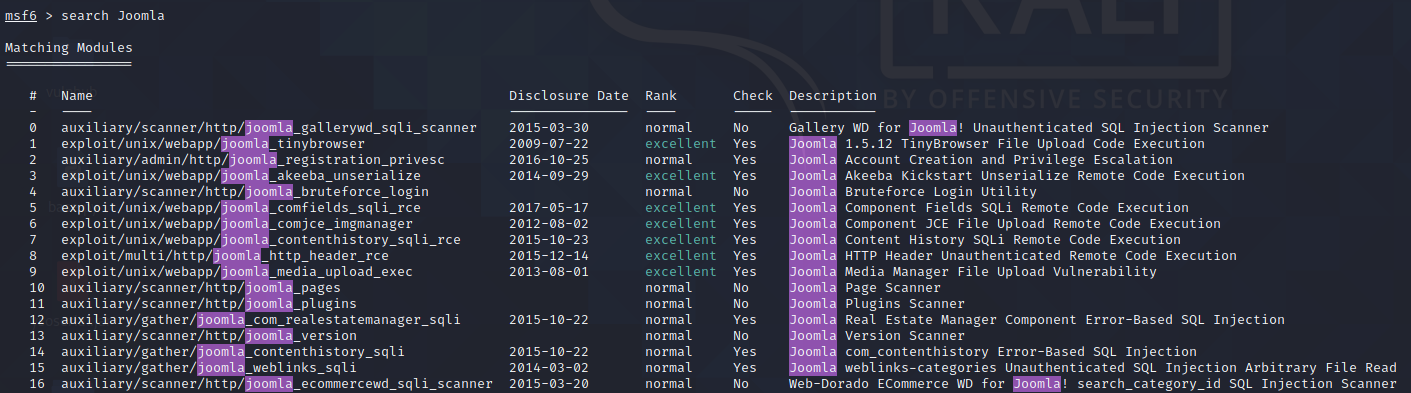Viewport: 1411px width, 393px height.
Task: Click the disclosure date 2014-03-02
Action: (549, 368)
